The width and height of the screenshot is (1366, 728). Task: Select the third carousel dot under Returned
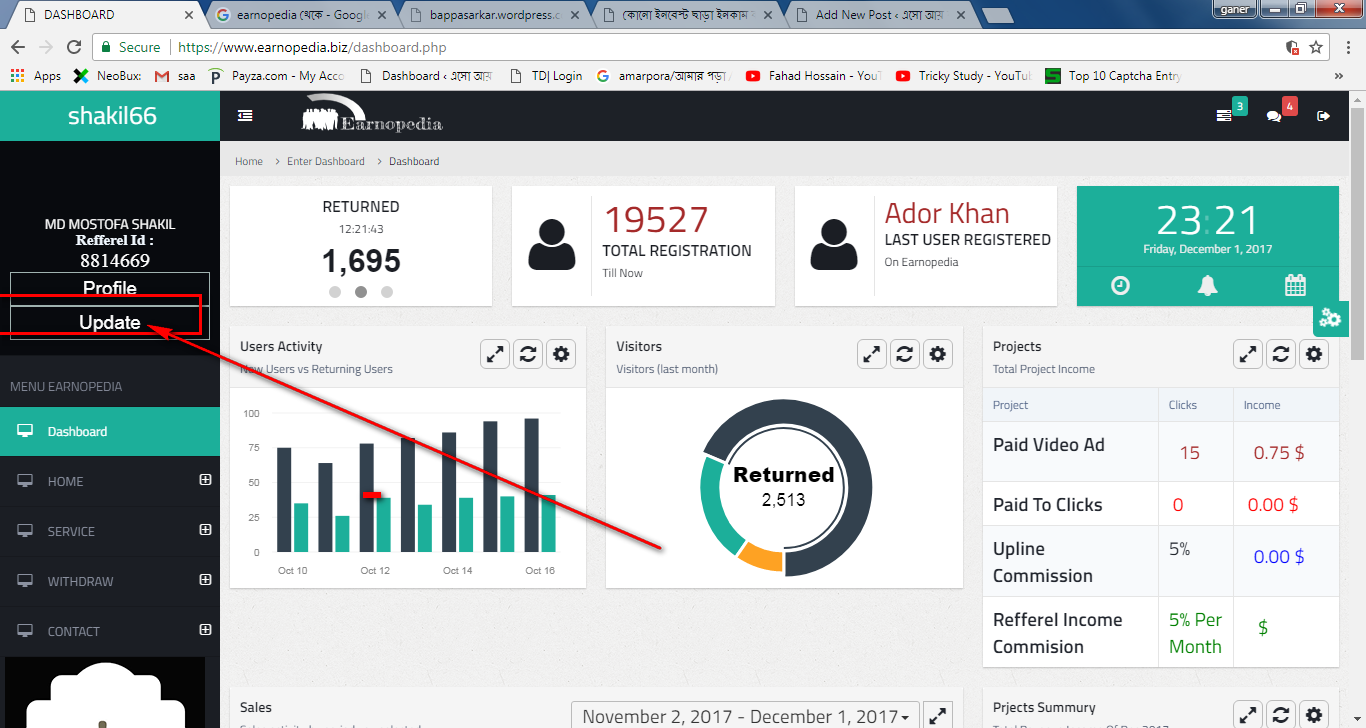pos(387,292)
